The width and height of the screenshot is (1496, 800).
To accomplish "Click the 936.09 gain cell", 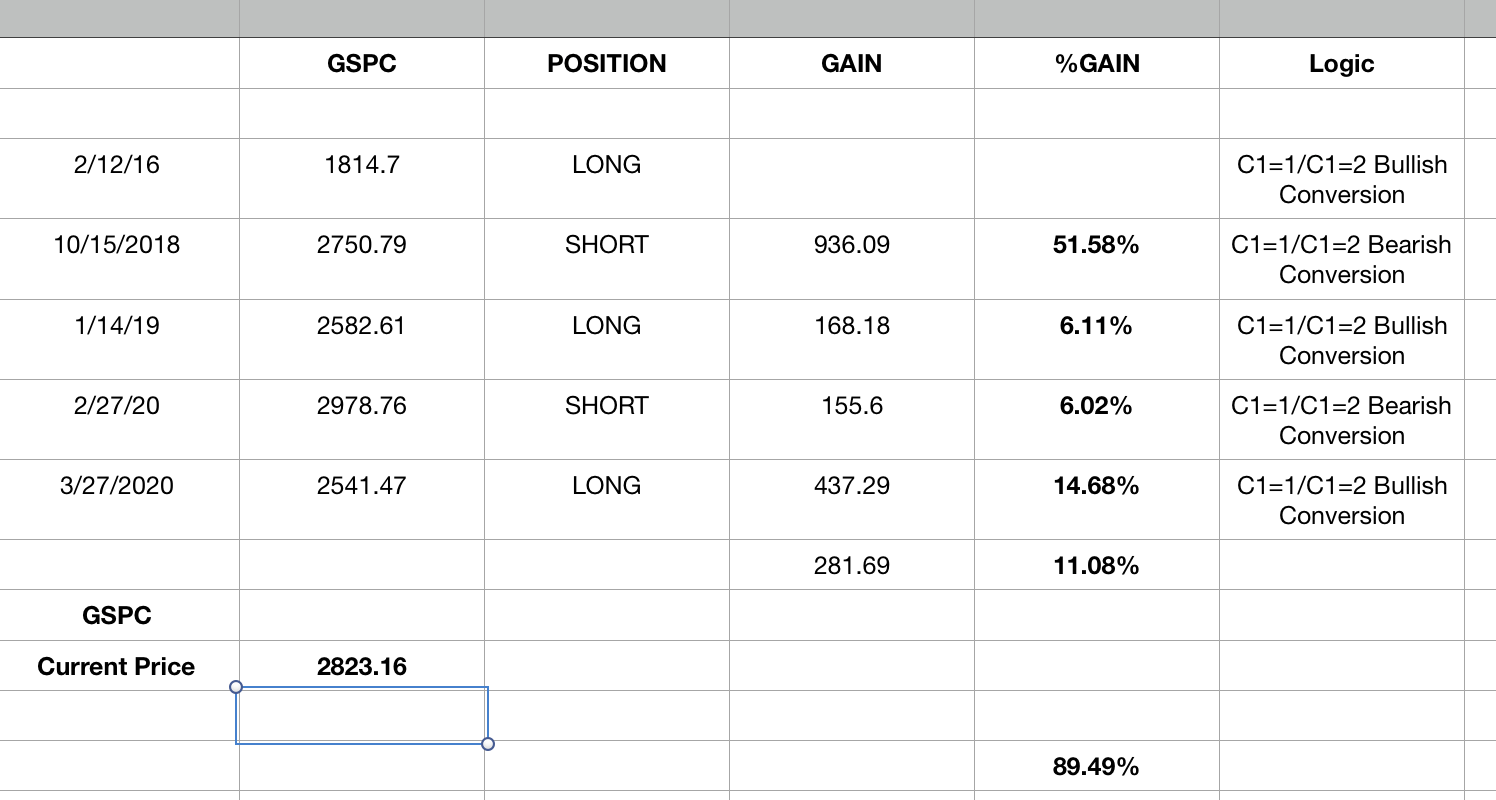I will point(851,245).
